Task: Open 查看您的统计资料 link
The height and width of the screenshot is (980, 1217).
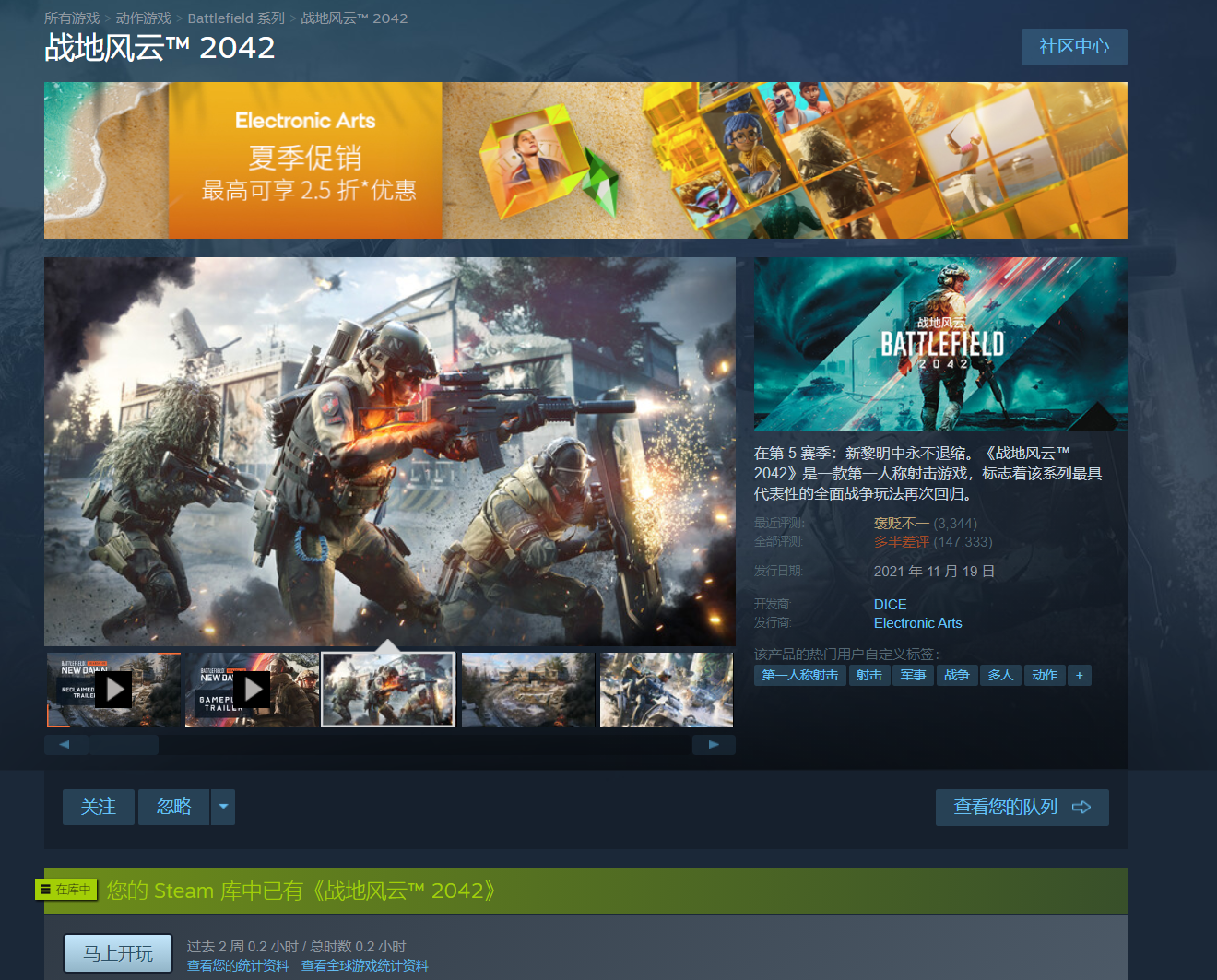Action: (x=238, y=966)
